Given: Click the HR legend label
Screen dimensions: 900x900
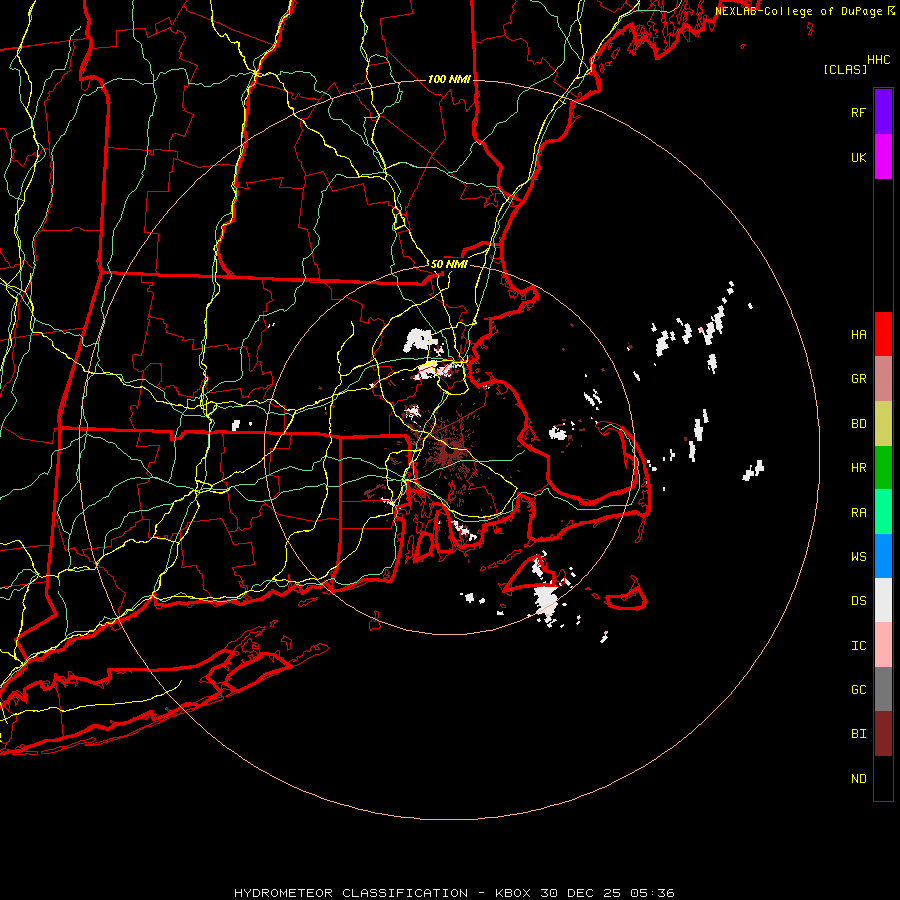Looking at the screenshot, I should 859,468.
